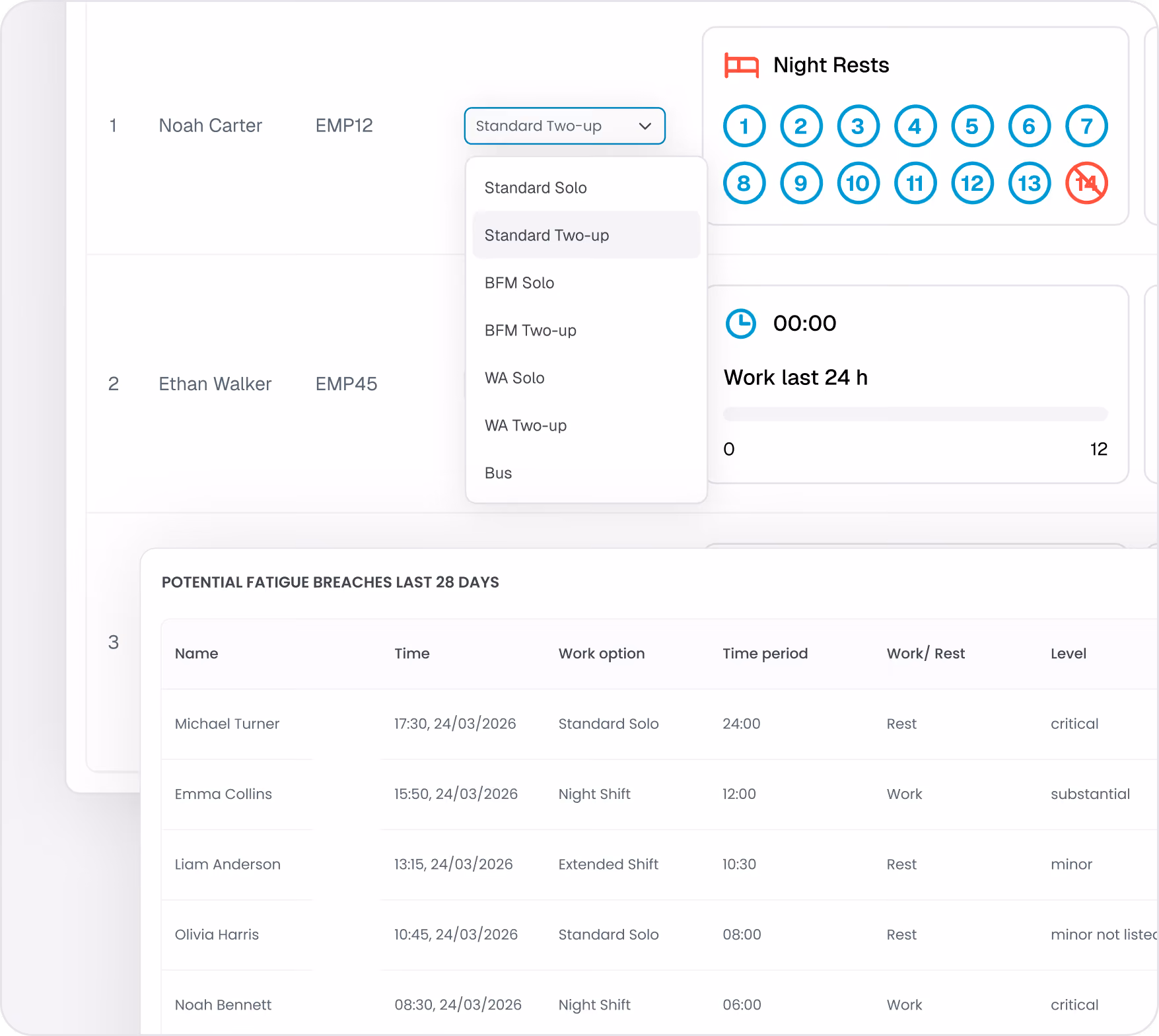Click Liam Anderson in breaches table
This screenshot has height=1036, width=1159.
(x=228, y=864)
